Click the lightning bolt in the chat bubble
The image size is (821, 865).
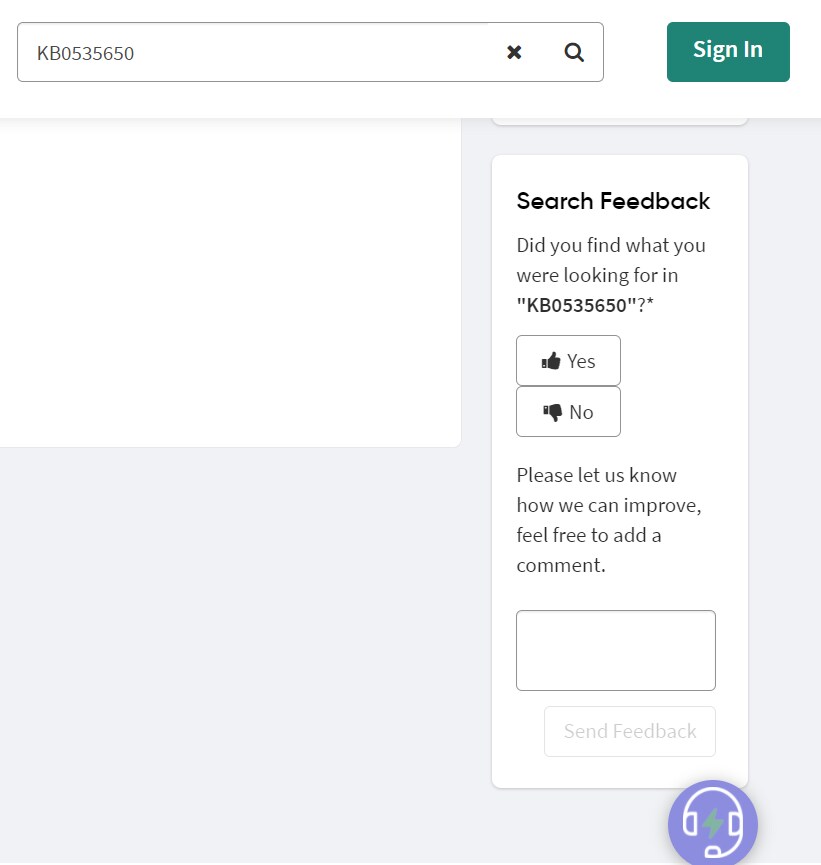tap(712, 823)
